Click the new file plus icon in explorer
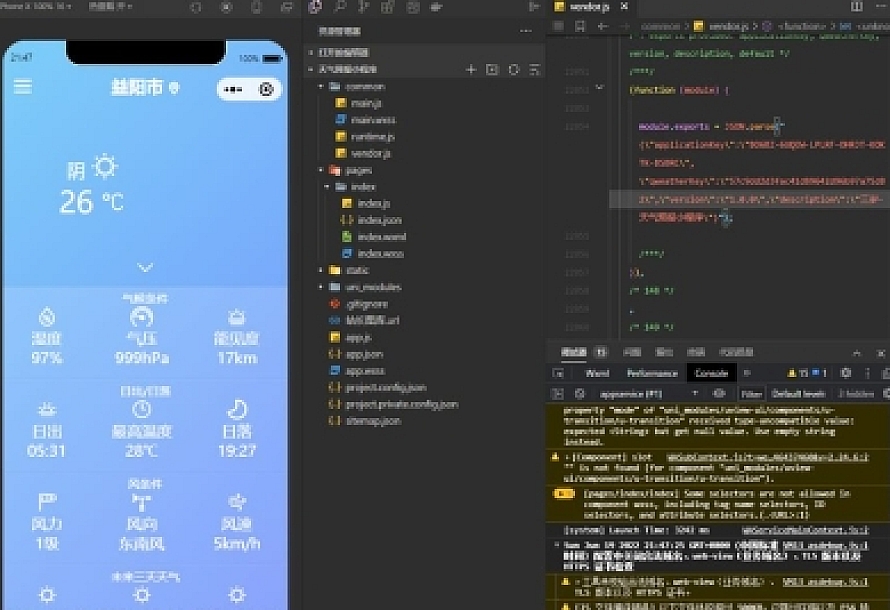This screenshot has height=610, width=890. [x=471, y=70]
